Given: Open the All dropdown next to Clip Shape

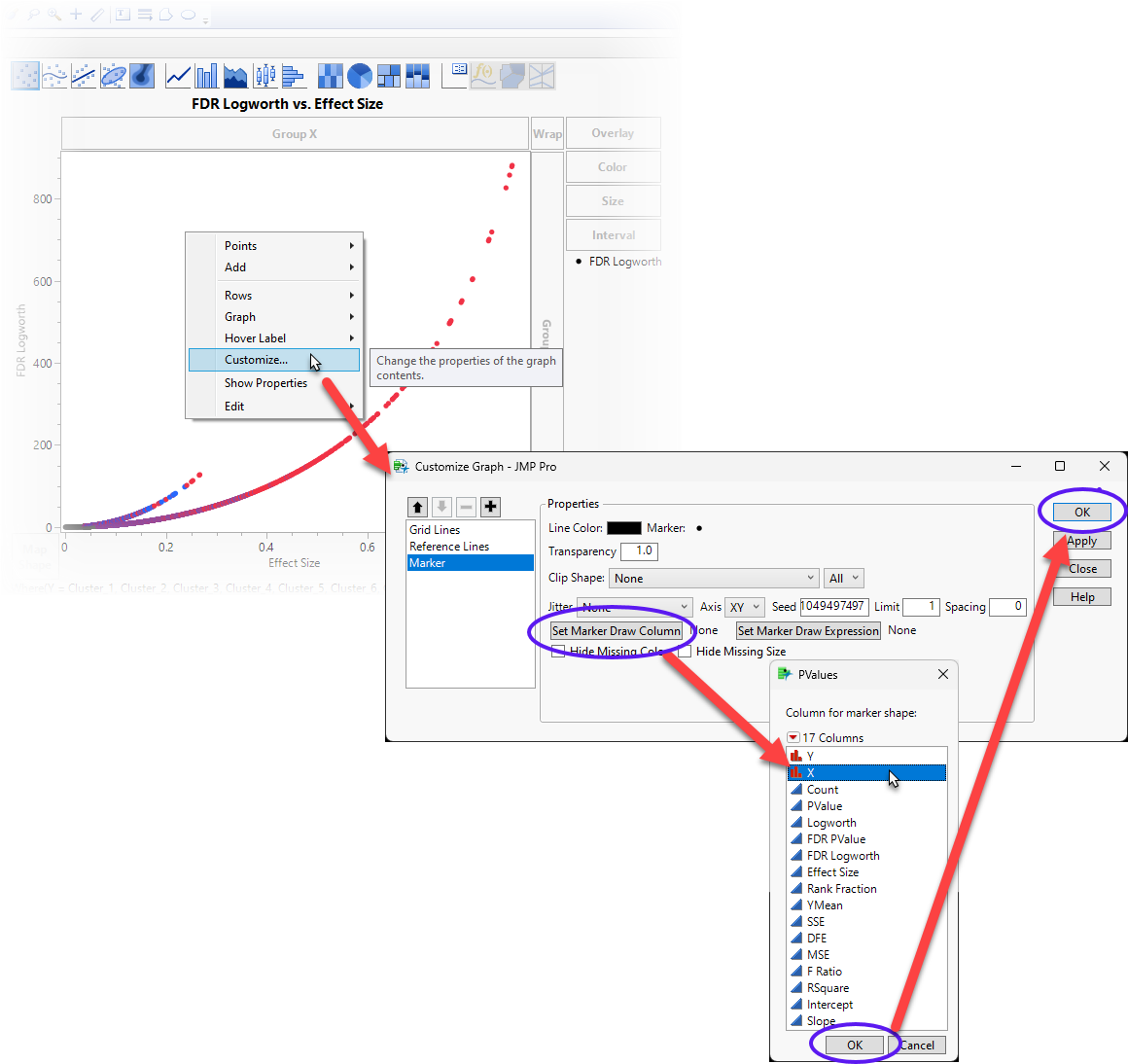Looking at the screenshot, I should coord(844,579).
